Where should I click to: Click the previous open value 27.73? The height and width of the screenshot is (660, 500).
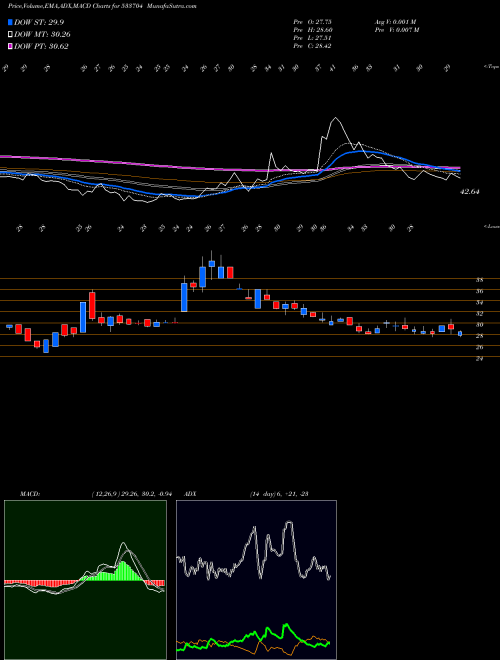pos(323,22)
